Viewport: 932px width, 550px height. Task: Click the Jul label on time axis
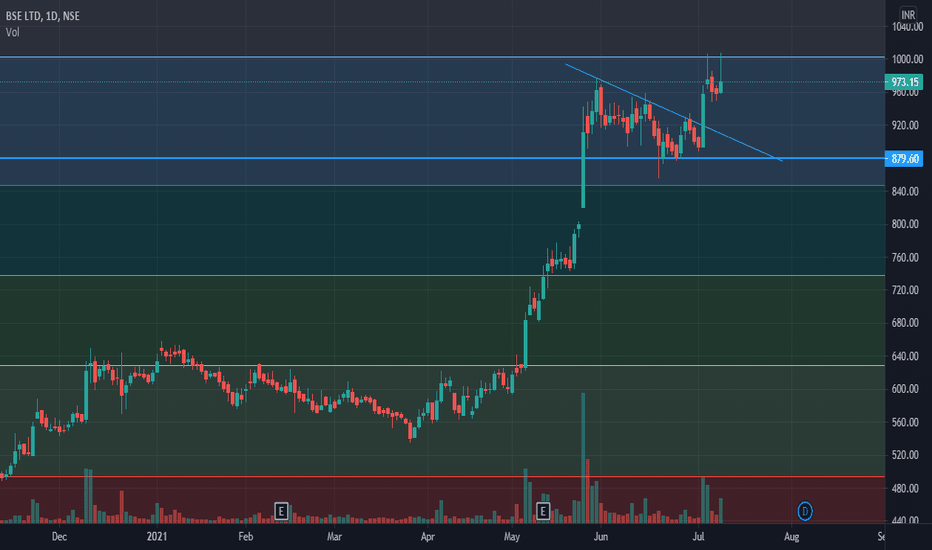click(698, 537)
